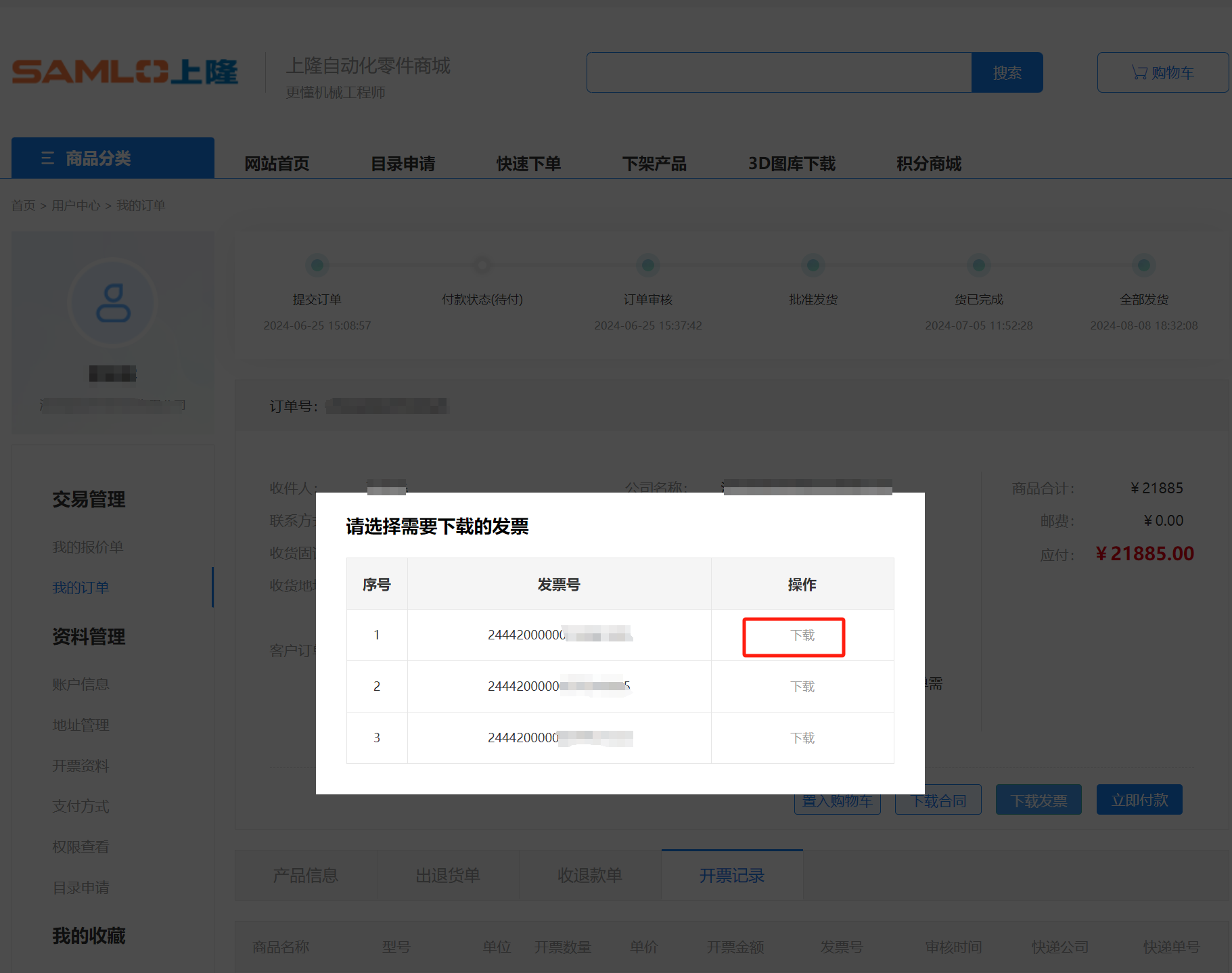
Task: Click the 立即付款 pay now button
Action: [x=1139, y=800]
